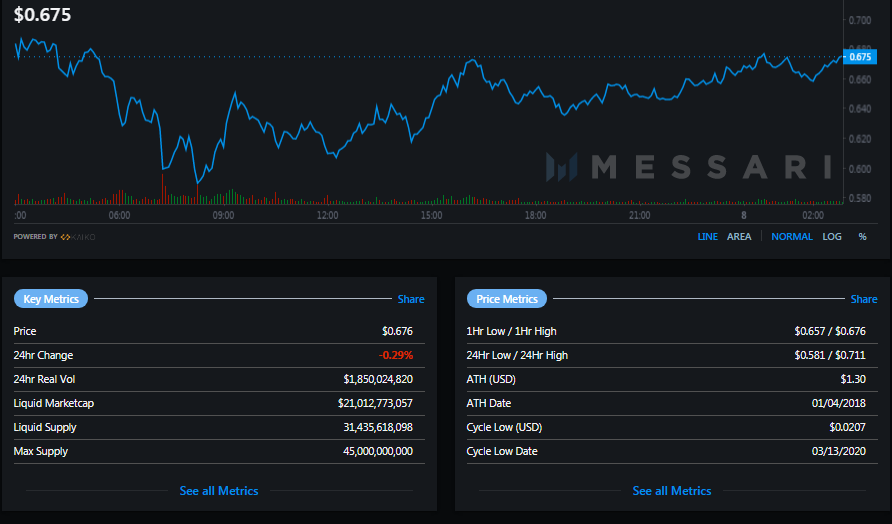The image size is (892, 524).
Task: Click the 24hr Real Vol label
Action: [44, 379]
